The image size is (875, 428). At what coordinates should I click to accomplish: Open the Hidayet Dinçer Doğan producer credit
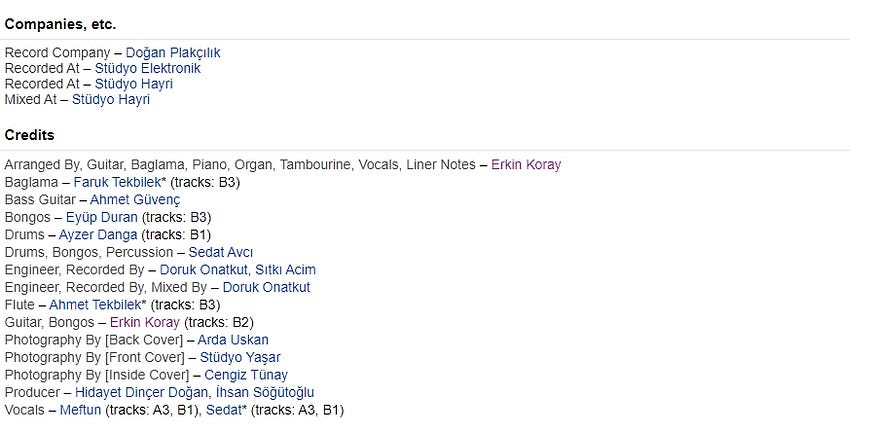[141, 392]
